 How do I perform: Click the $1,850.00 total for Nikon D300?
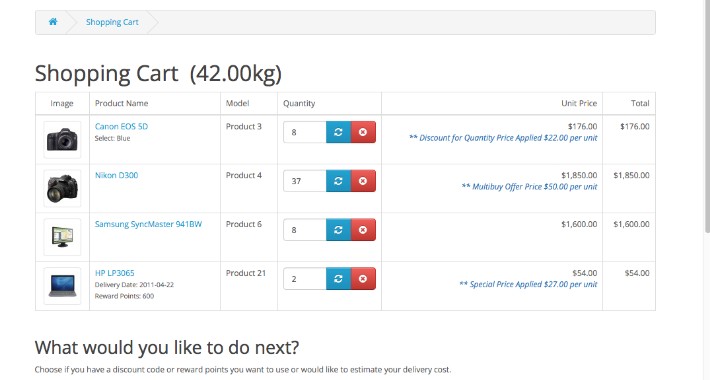tap(631, 175)
